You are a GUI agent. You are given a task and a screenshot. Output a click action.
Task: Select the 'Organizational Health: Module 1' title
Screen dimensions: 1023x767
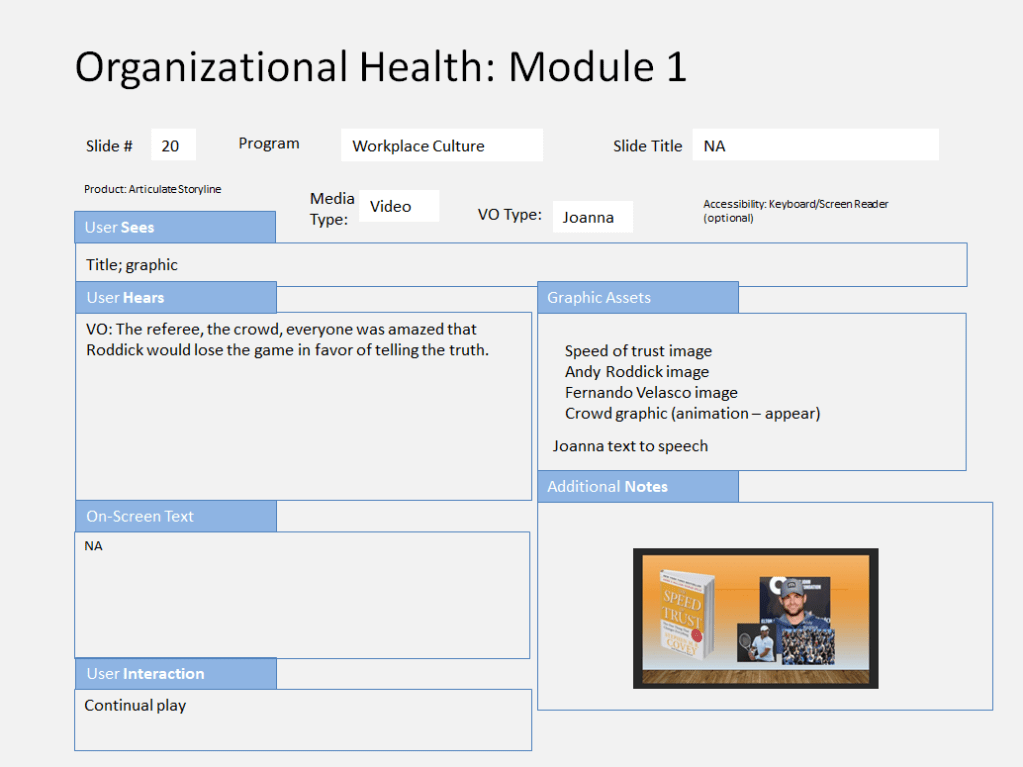click(381, 67)
